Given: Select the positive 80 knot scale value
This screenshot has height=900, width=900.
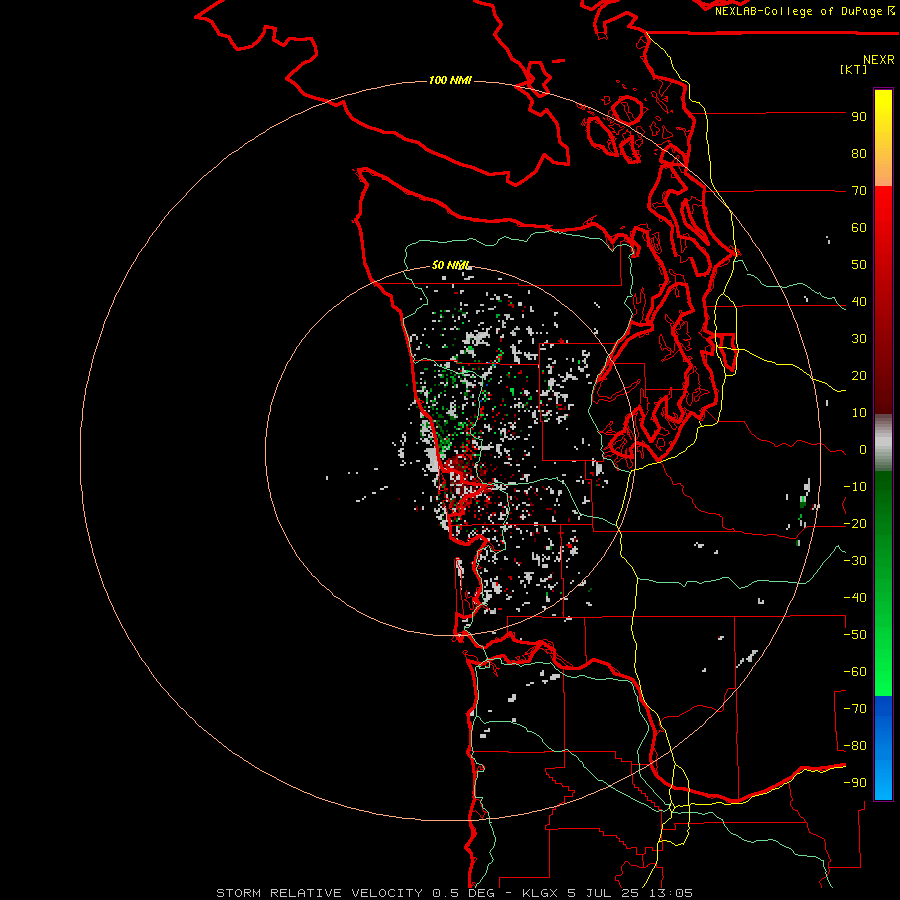Looking at the screenshot, I should [859, 153].
